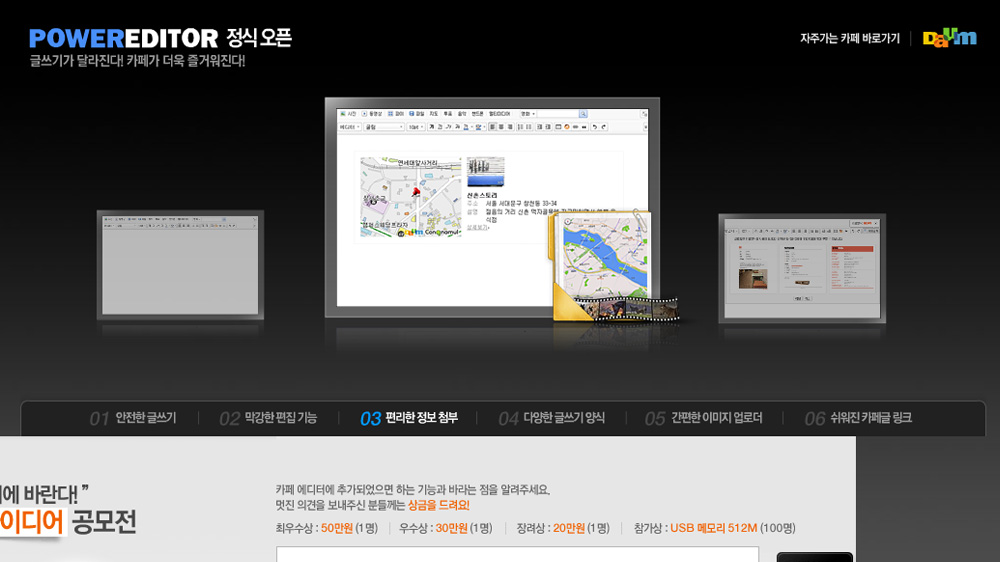The height and width of the screenshot is (562, 1000).
Task: Click the POWEREDITOR logo
Action: (124, 38)
